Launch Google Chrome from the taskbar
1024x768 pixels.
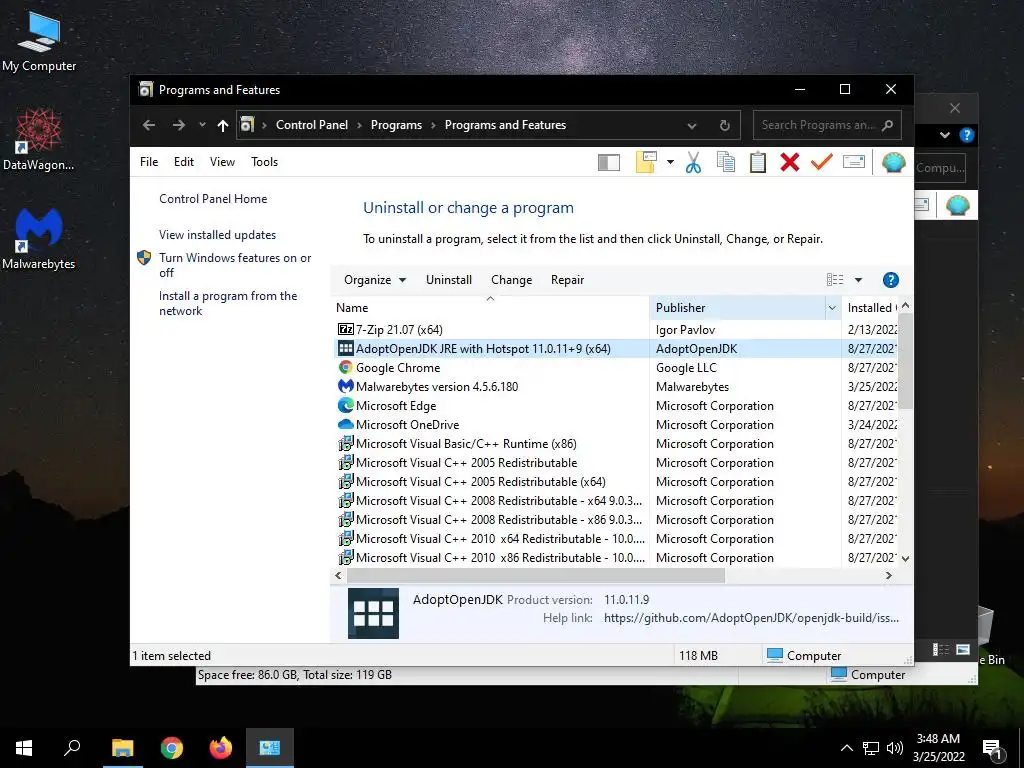click(x=172, y=748)
